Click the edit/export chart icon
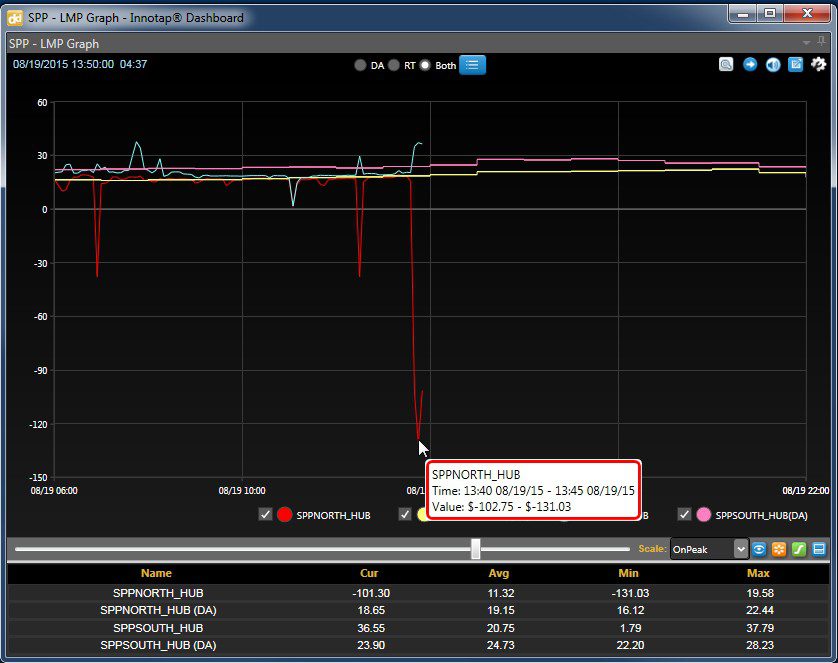 click(x=796, y=65)
